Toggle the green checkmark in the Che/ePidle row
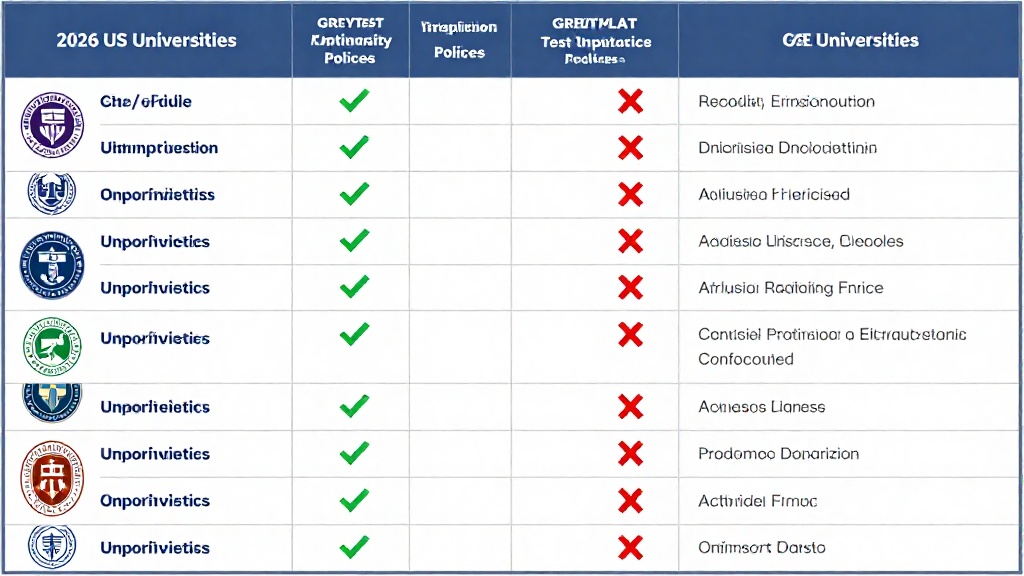This screenshot has height=576, width=1024. (x=354, y=101)
